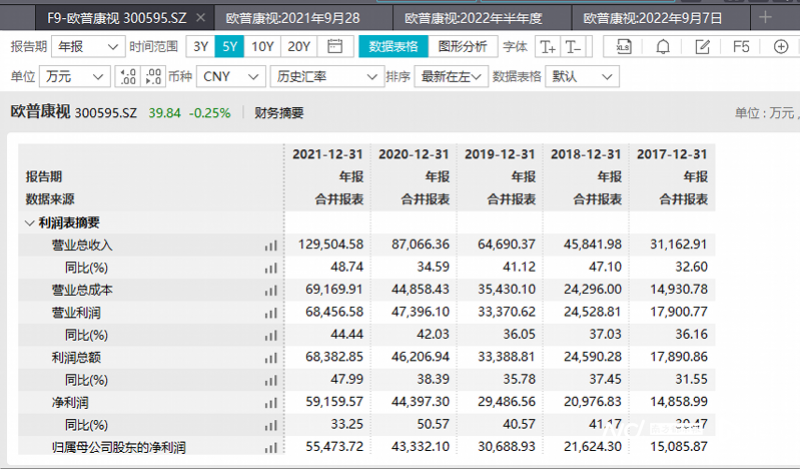Click the 14,930.78 cost cell
This screenshot has height=469, width=800.
click(679, 289)
